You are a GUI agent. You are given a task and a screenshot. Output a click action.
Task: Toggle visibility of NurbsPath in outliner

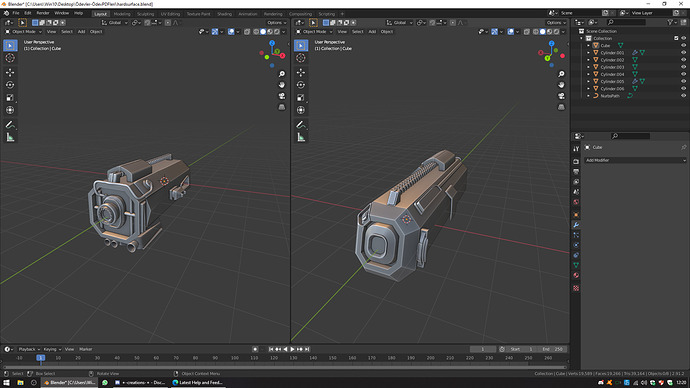(683, 95)
